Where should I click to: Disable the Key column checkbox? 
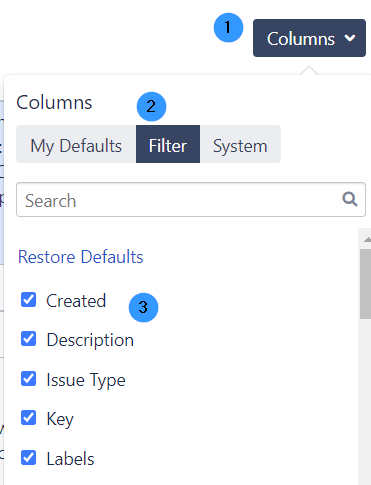pyautogui.click(x=29, y=418)
